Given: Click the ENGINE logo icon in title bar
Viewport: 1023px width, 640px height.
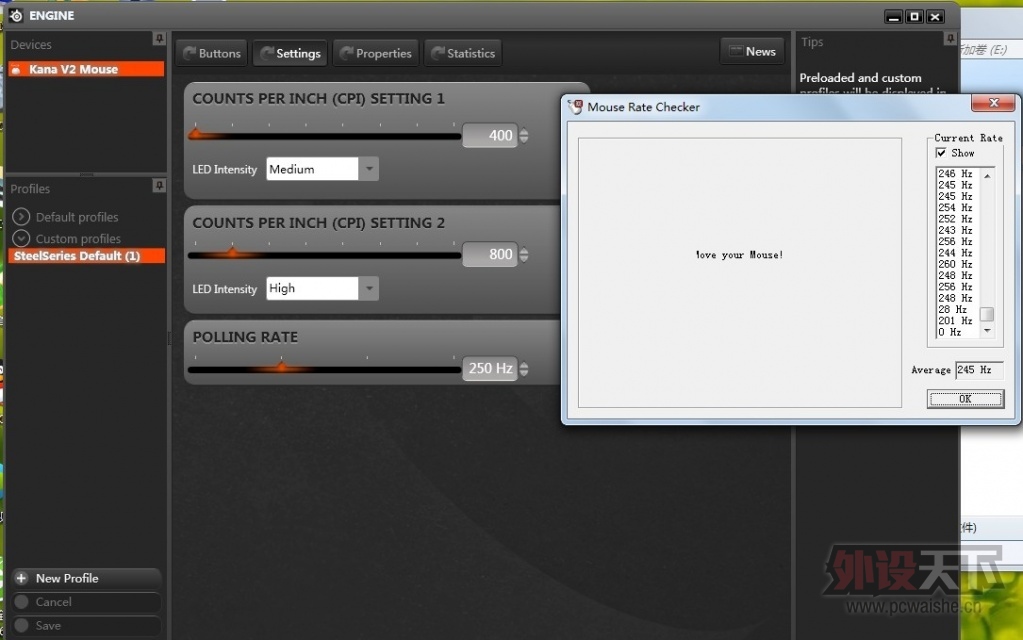Looking at the screenshot, I should pyautogui.click(x=16, y=15).
